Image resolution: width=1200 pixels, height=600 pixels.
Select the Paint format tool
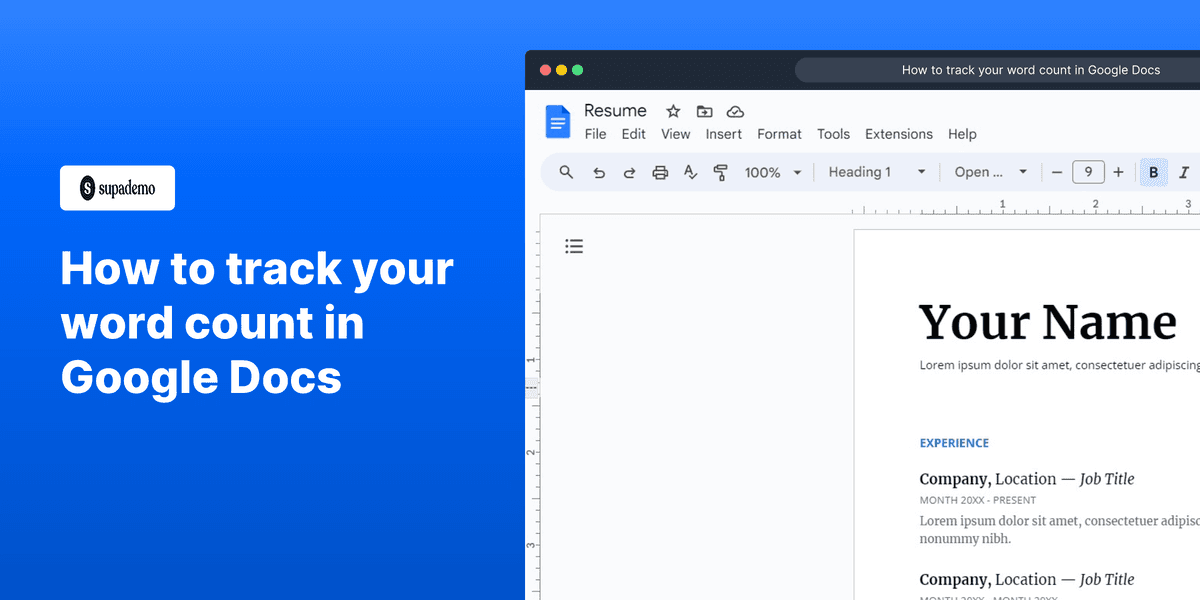(720, 172)
